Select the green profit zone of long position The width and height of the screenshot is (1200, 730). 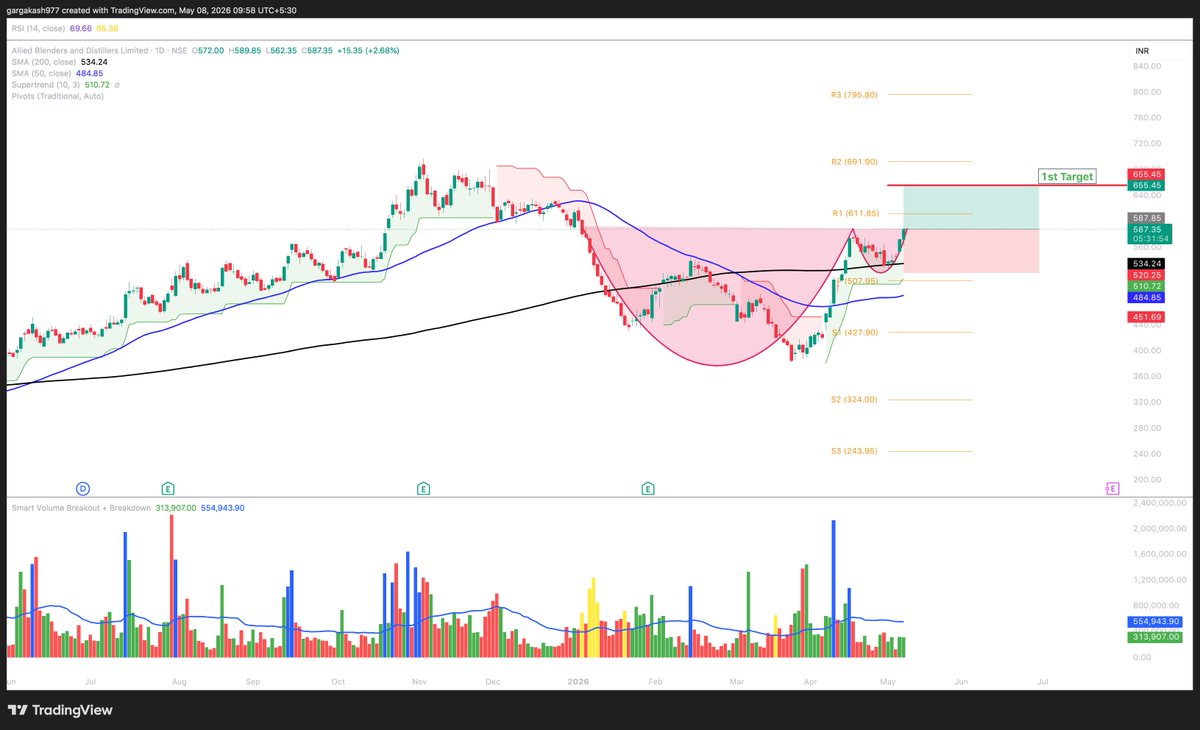(x=971, y=207)
